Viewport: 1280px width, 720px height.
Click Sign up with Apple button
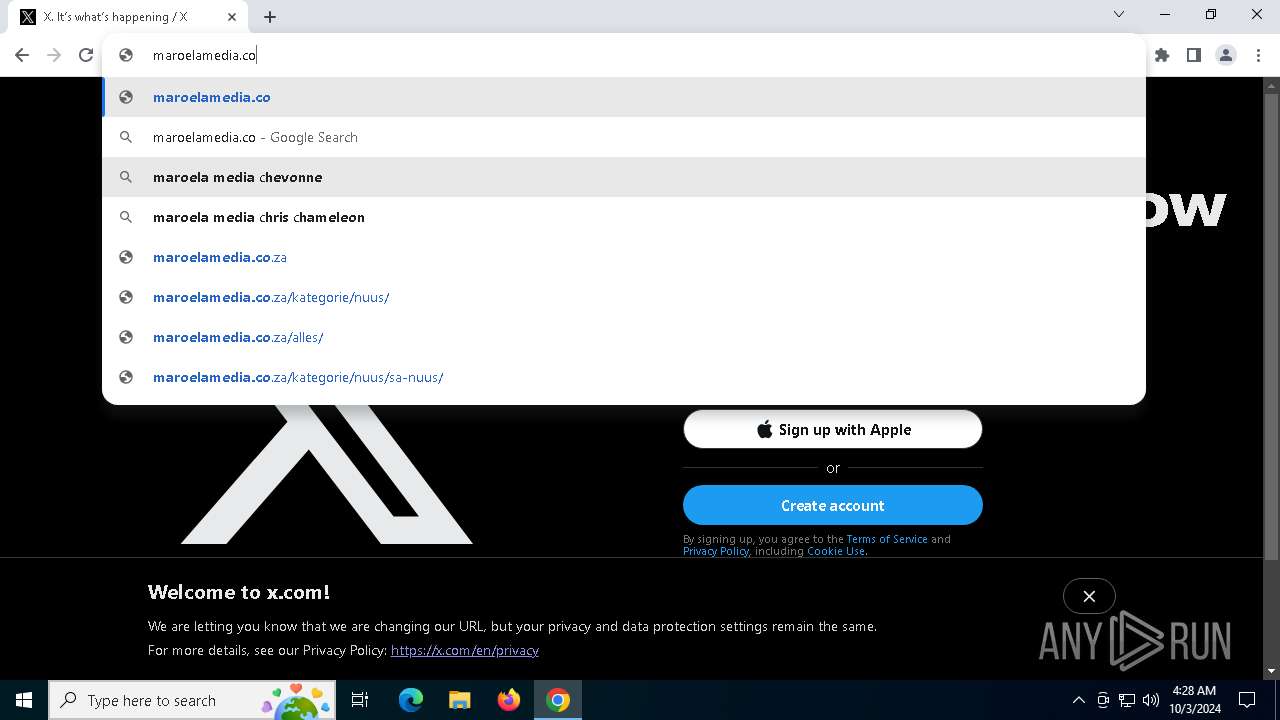pyautogui.click(x=833, y=429)
